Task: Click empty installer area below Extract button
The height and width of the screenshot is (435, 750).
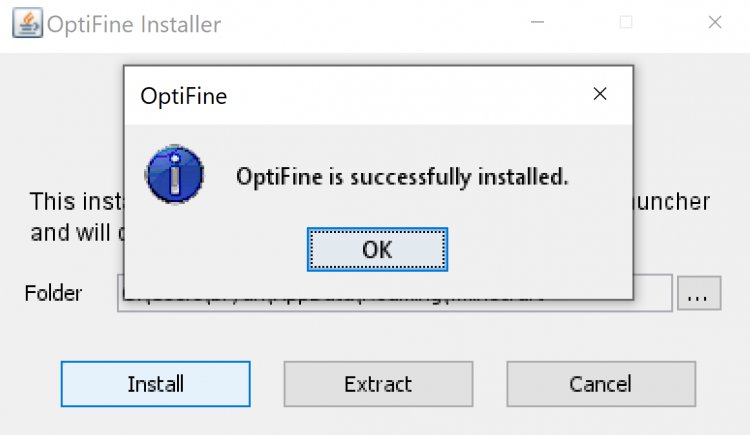Action: pos(378,421)
